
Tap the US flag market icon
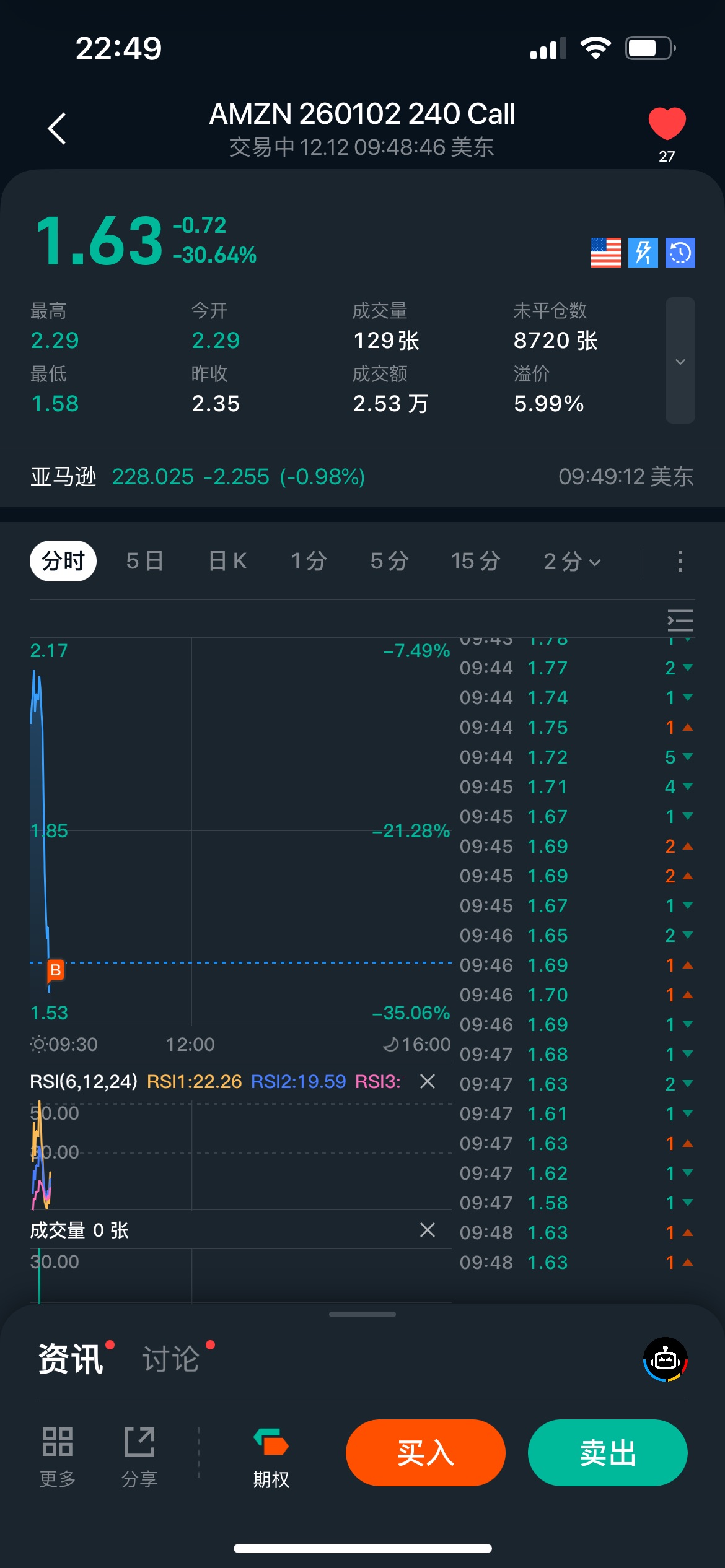pyautogui.click(x=605, y=253)
